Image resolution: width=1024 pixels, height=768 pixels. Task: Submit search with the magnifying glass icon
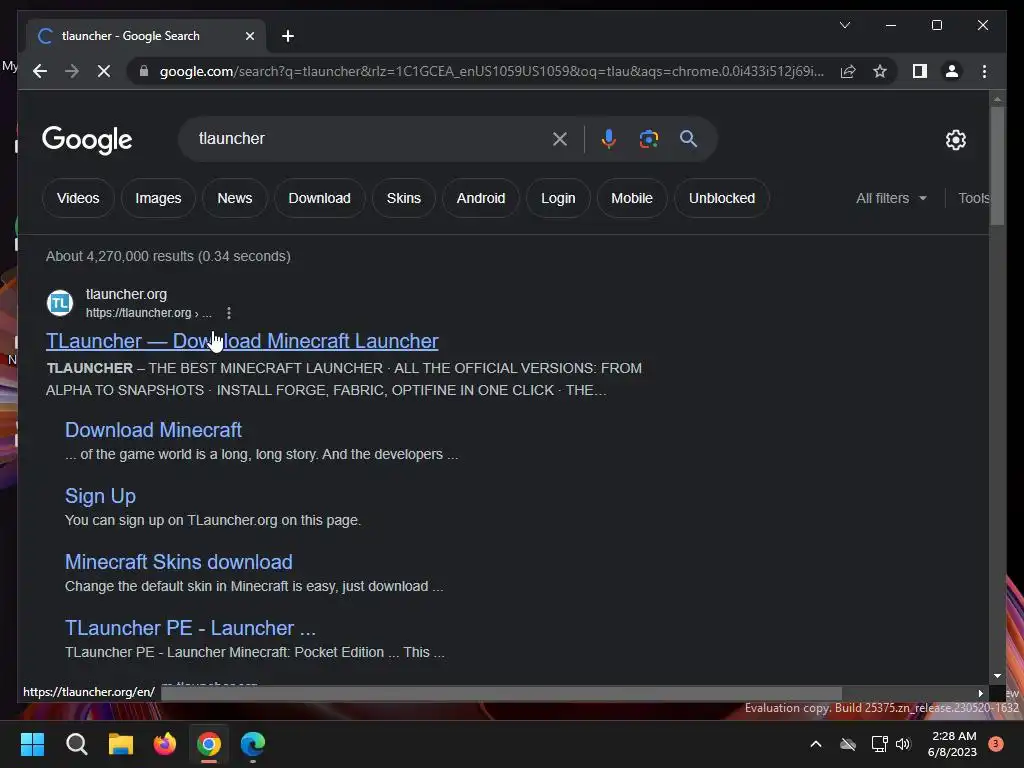click(688, 138)
